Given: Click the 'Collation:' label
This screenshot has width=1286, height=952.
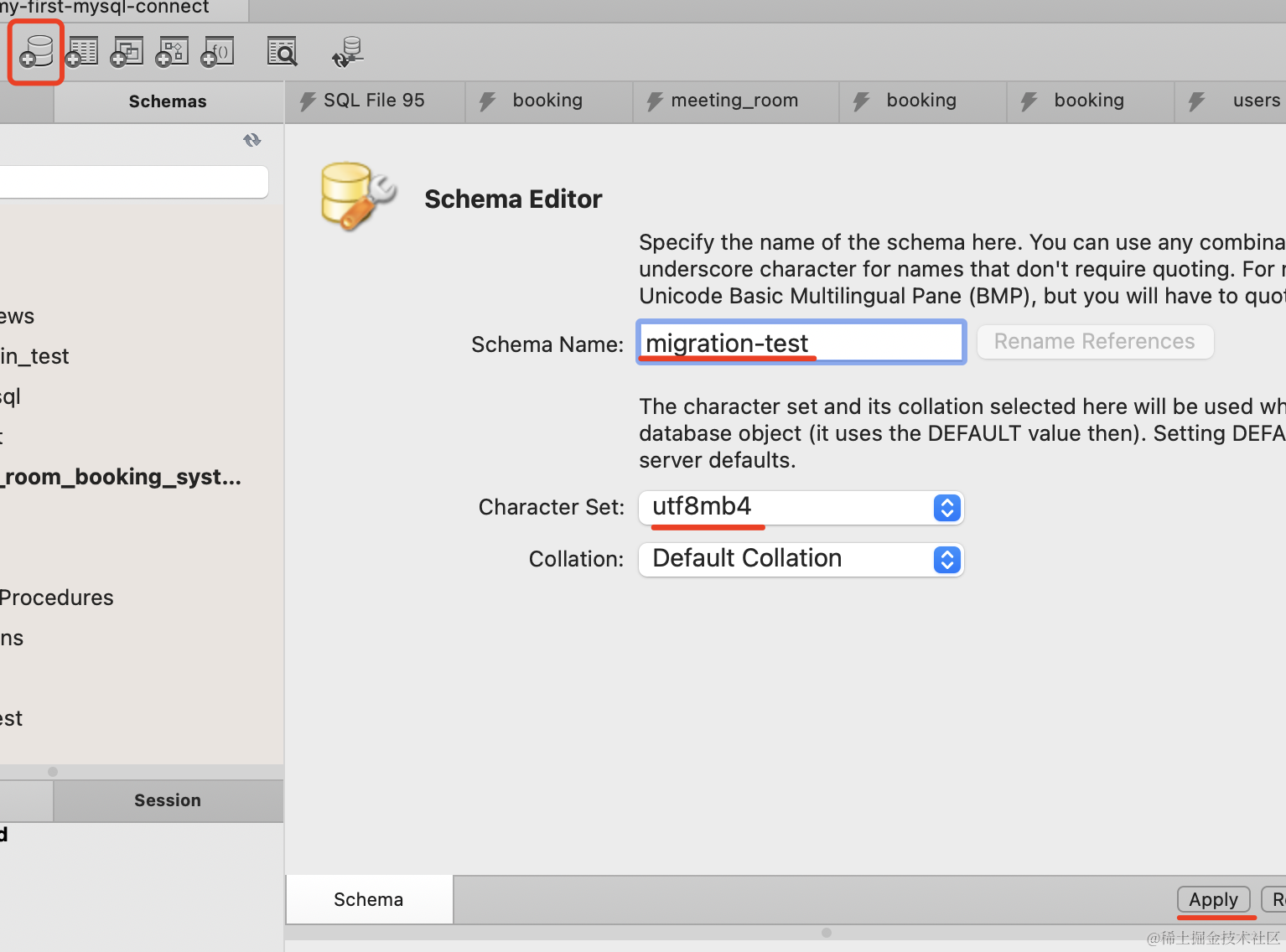Looking at the screenshot, I should pyautogui.click(x=577, y=559).
